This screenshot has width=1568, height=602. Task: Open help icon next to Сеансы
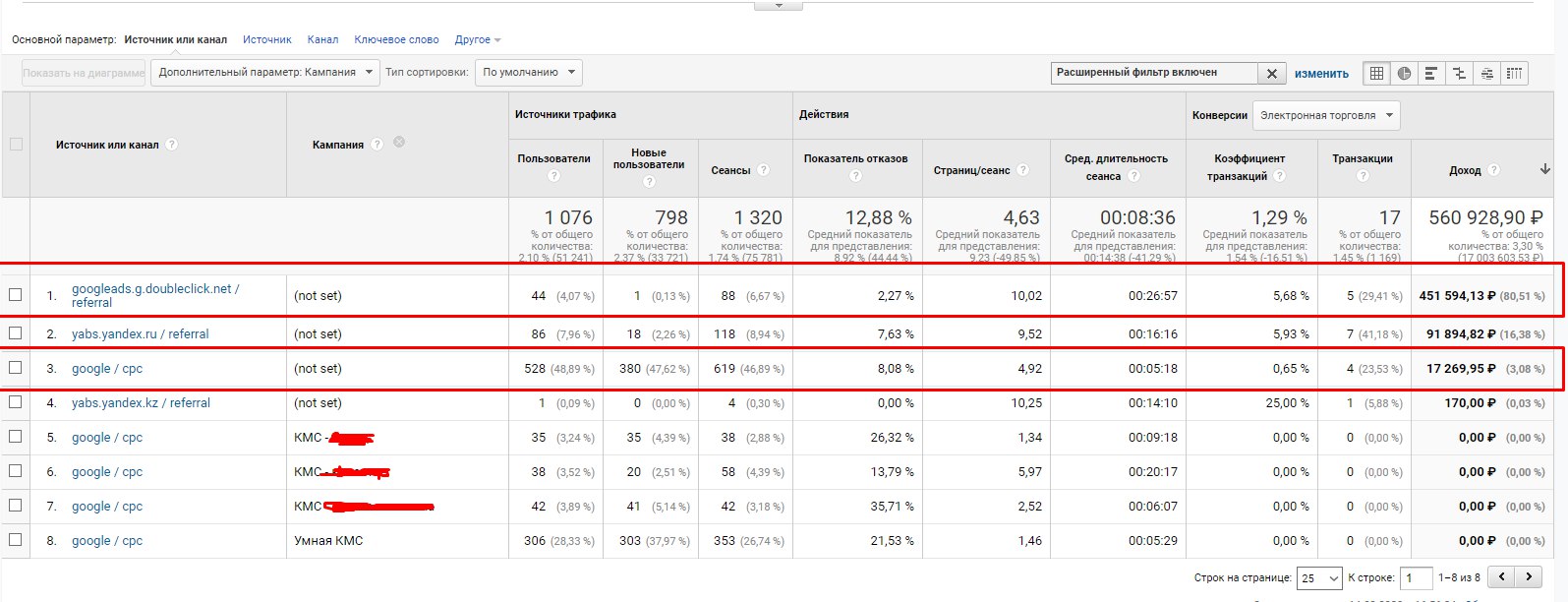pyautogui.click(x=763, y=170)
